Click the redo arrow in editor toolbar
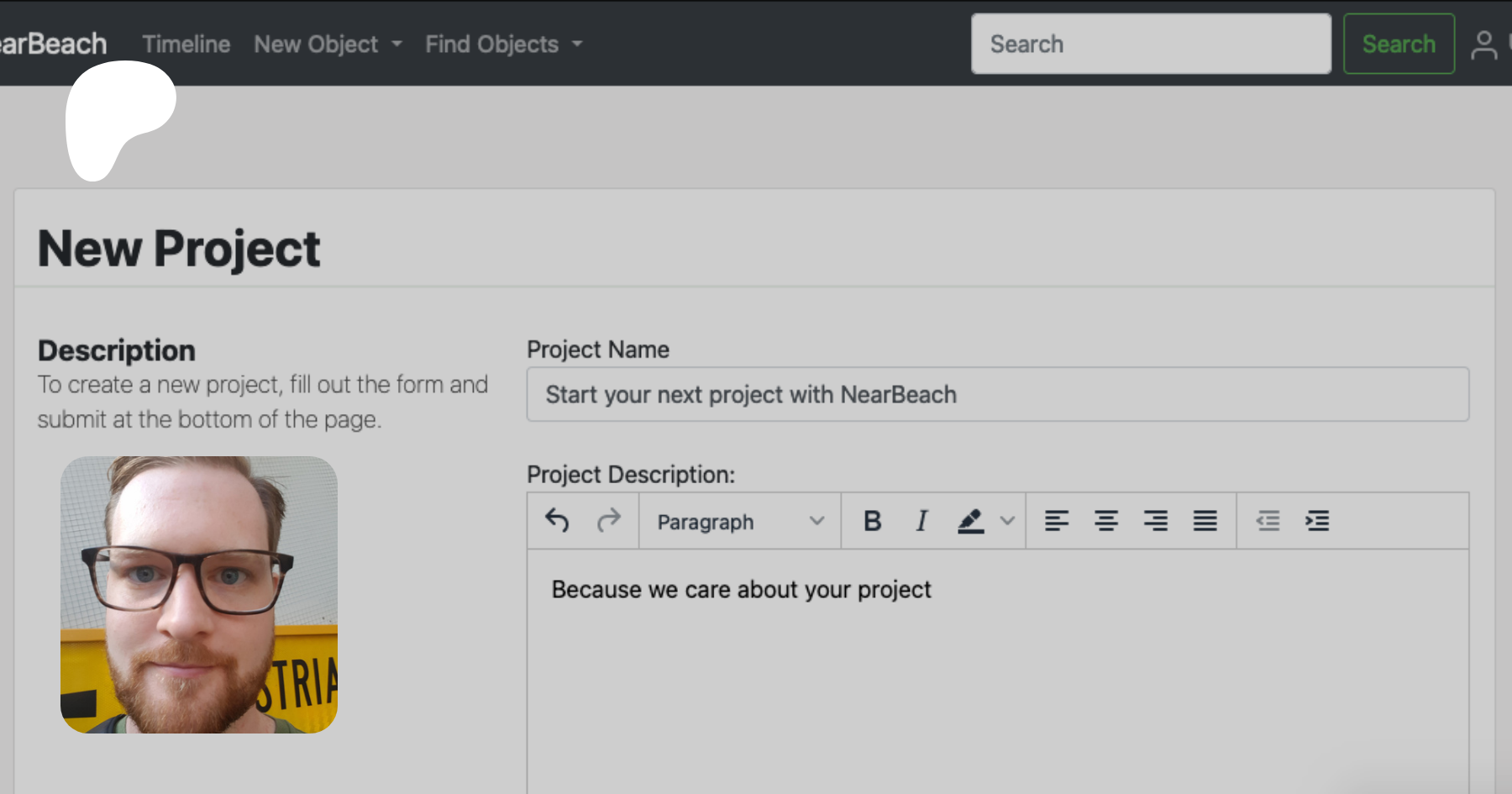This screenshot has width=1512, height=794. coord(608,521)
